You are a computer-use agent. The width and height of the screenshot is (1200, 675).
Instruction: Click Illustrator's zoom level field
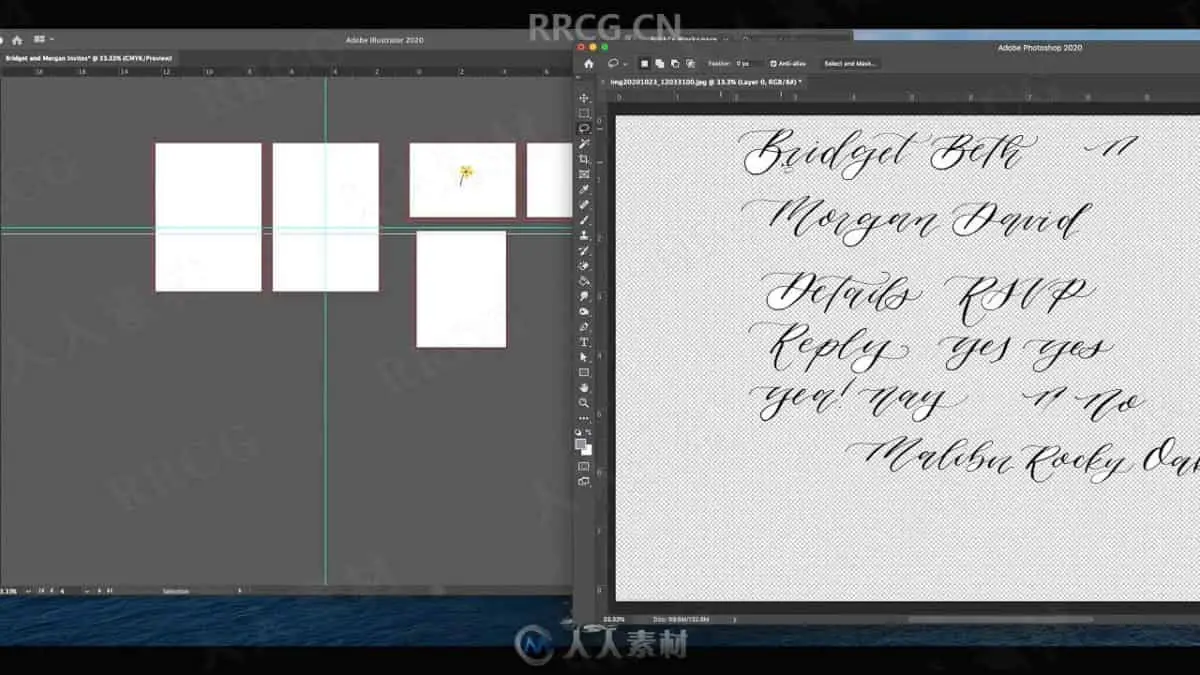coord(9,591)
